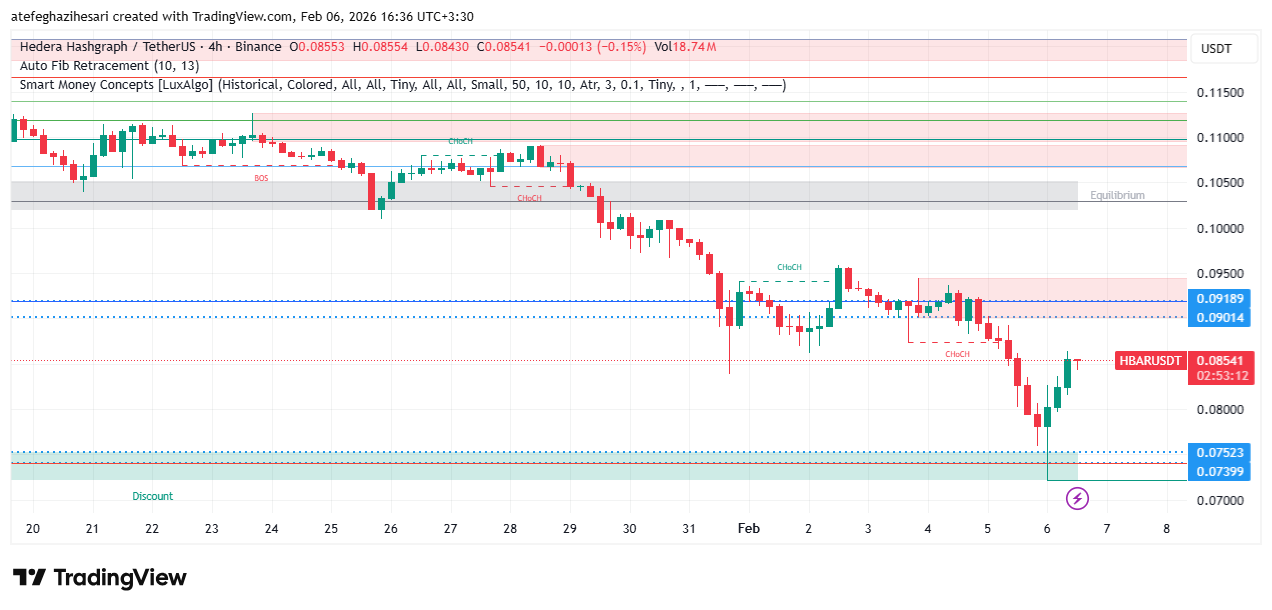Screen dimensions: 1272x610
Task: Click the green Discount zone label
Action: (152, 496)
